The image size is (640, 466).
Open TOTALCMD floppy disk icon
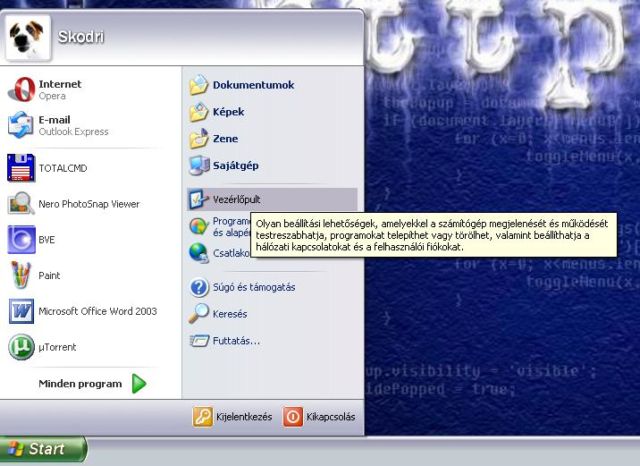pyautogui.click(x=22, y=168)
